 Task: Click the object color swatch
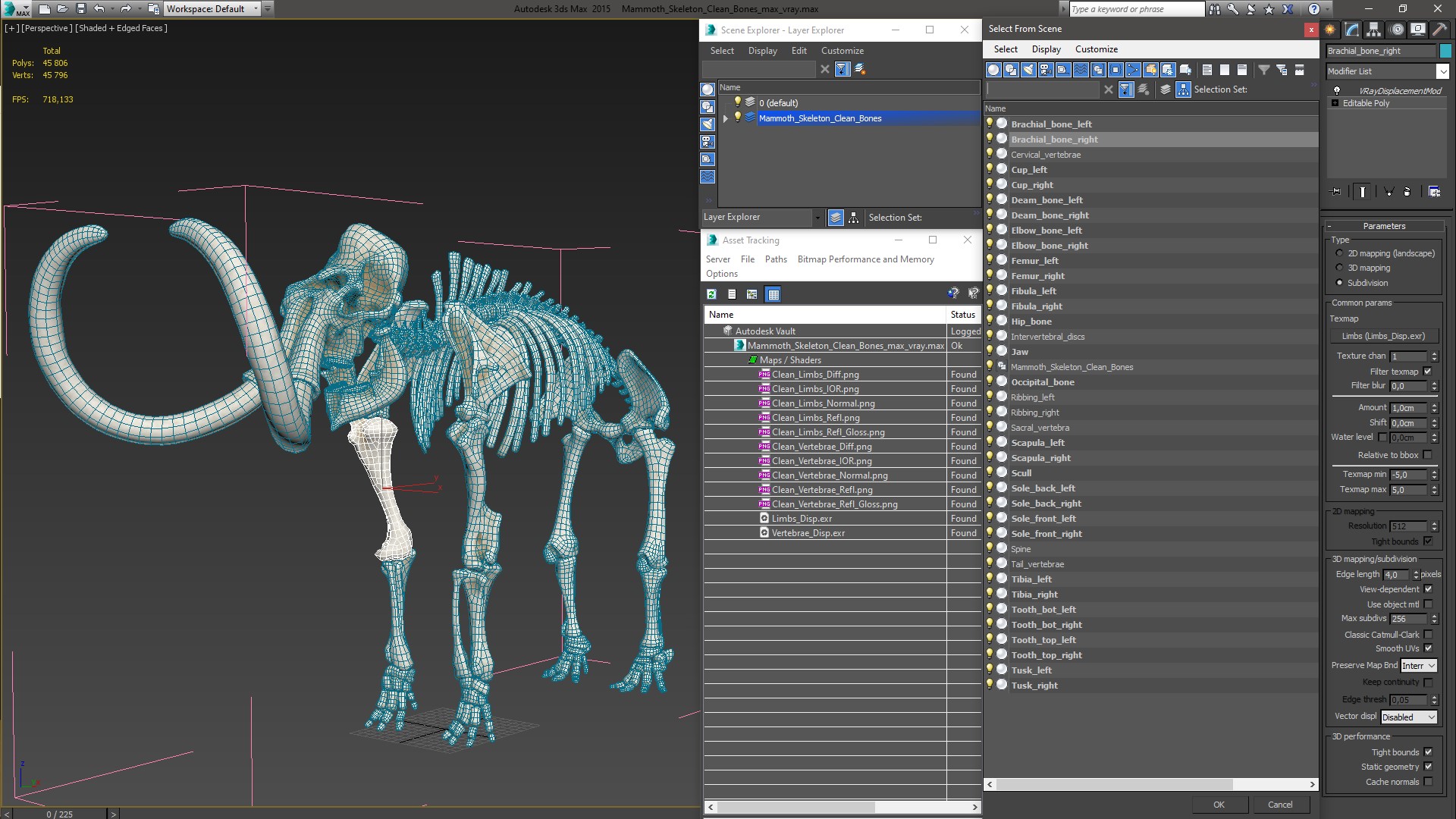click(1445, 51)
